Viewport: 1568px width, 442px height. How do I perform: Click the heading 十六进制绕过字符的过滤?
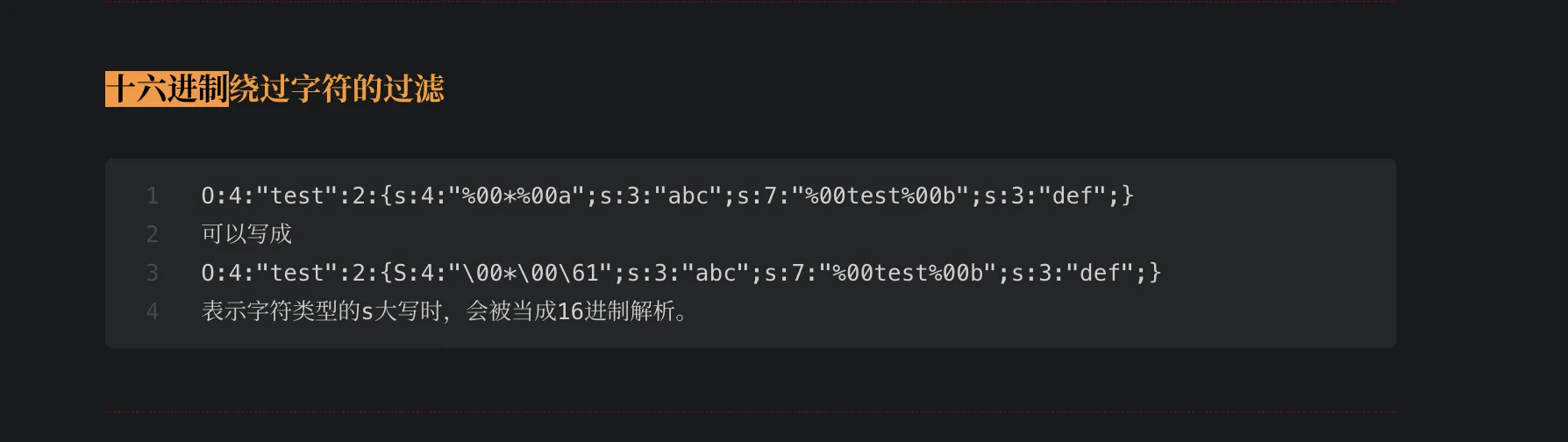pyautogui.click(x=274, y=89)
